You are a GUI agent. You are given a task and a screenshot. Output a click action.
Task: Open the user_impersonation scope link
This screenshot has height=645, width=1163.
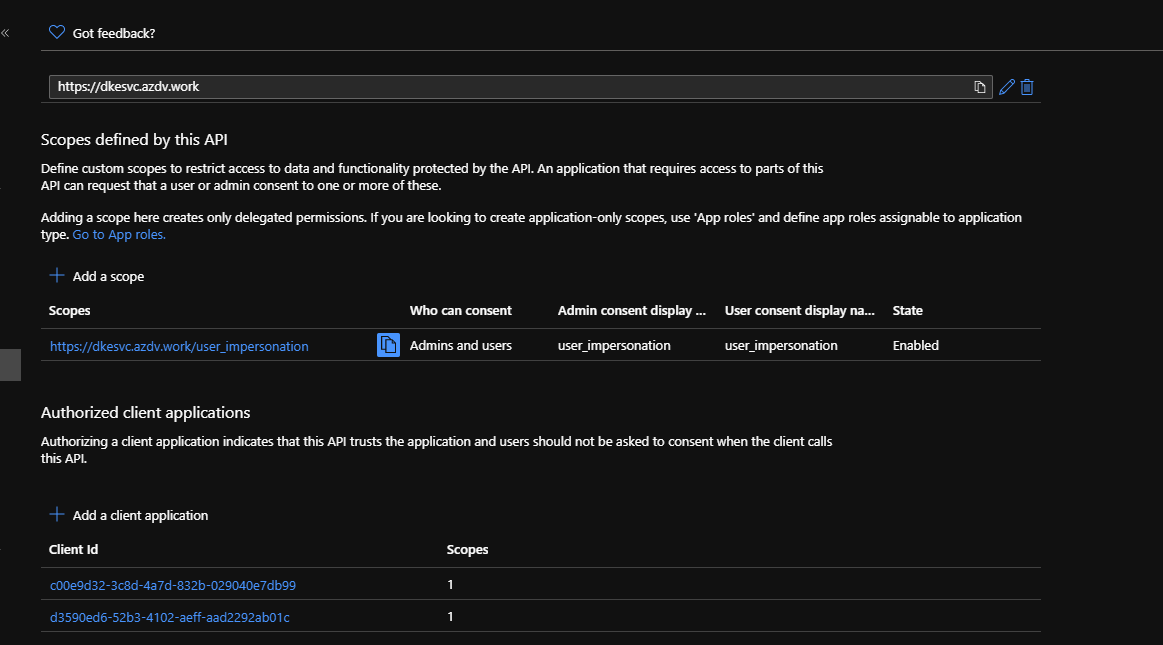[178, 345]
